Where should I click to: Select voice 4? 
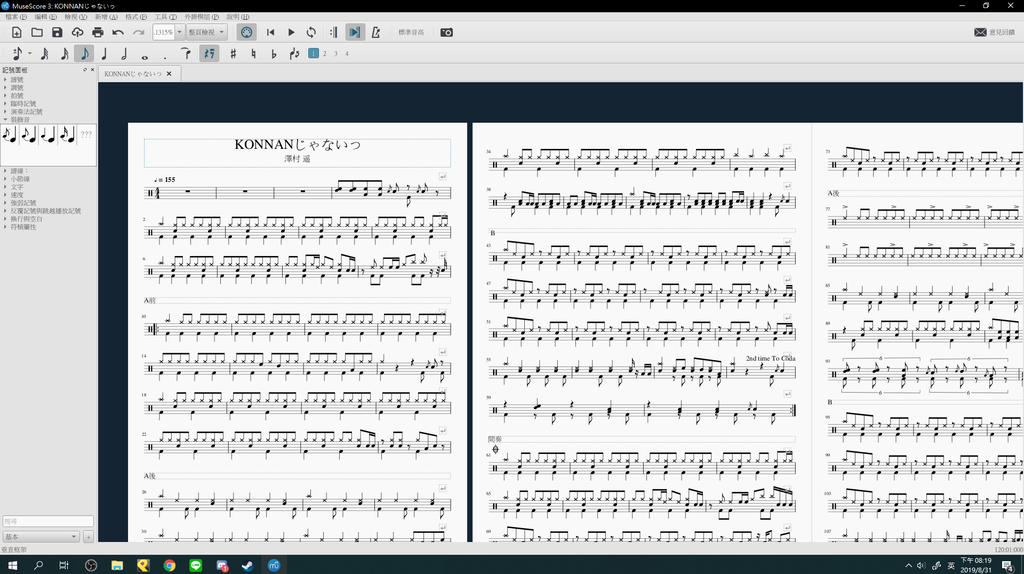(x=347, y=54)
